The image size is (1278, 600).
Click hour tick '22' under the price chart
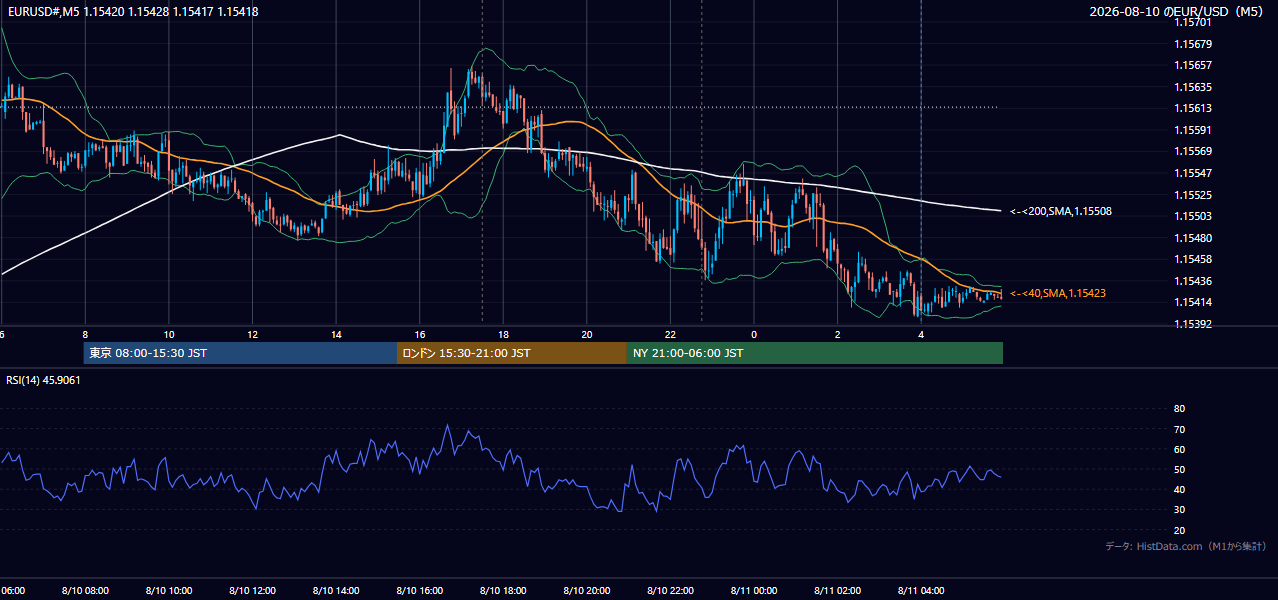(670, 334)
